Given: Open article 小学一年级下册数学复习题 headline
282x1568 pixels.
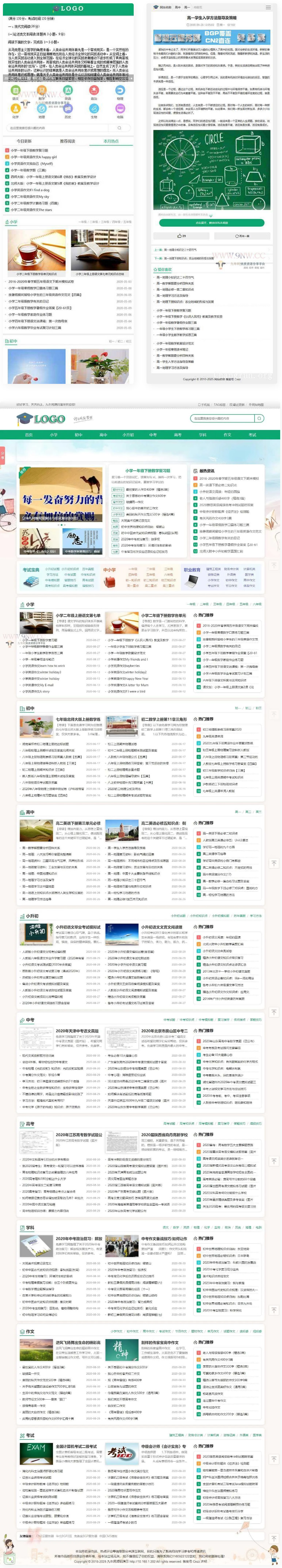Looking at the screenshot, I should click(x=148, y=471).
